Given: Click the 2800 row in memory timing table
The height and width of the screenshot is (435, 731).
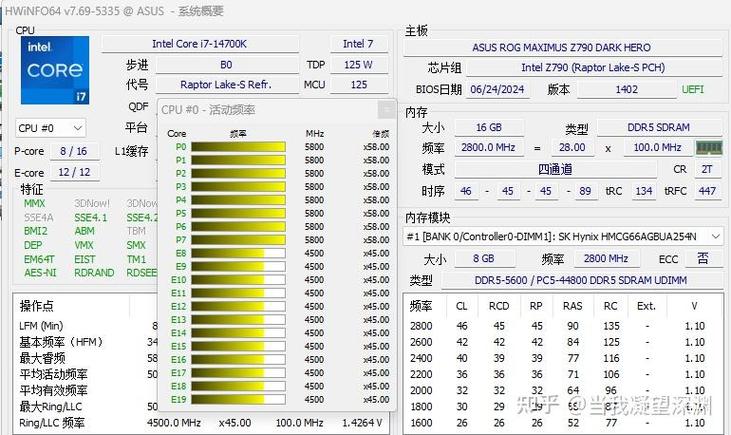Looking at the screenshot, I should 562,326.
